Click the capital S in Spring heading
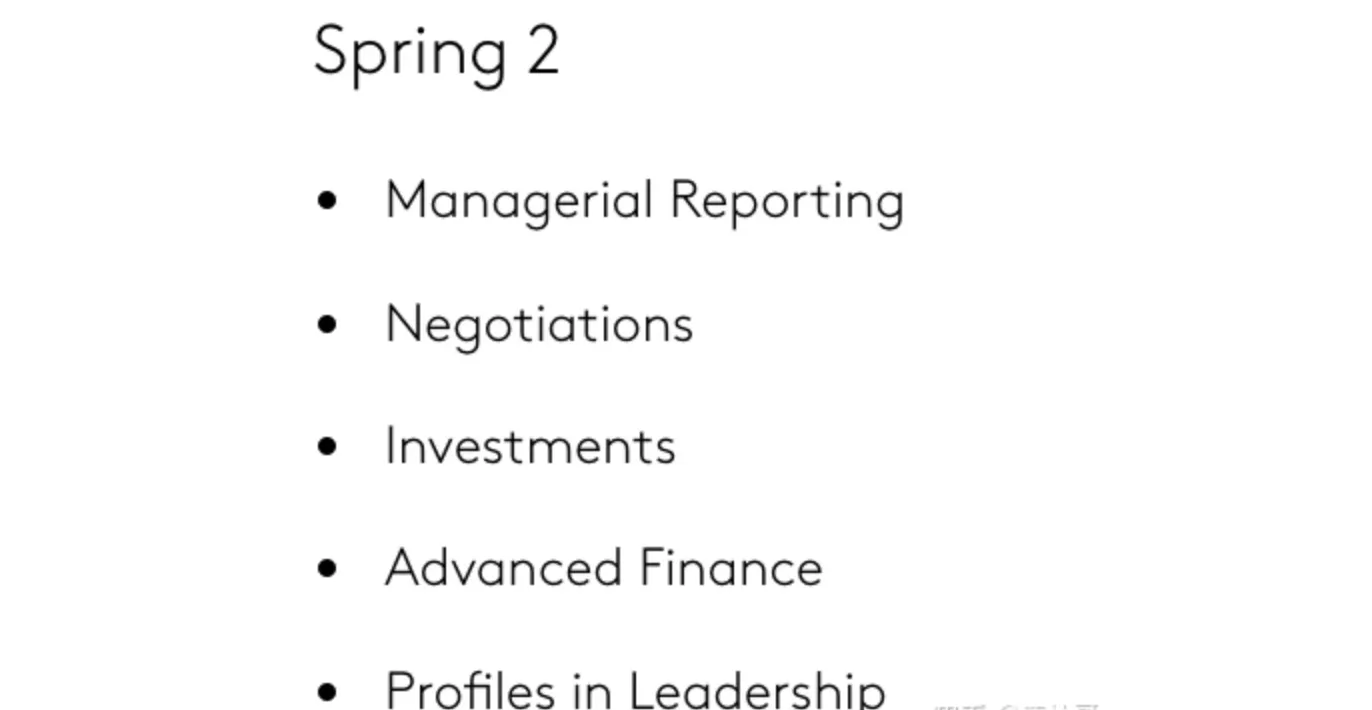The height and width of the screenshot is (710, 1372). (x=331, y=50)
